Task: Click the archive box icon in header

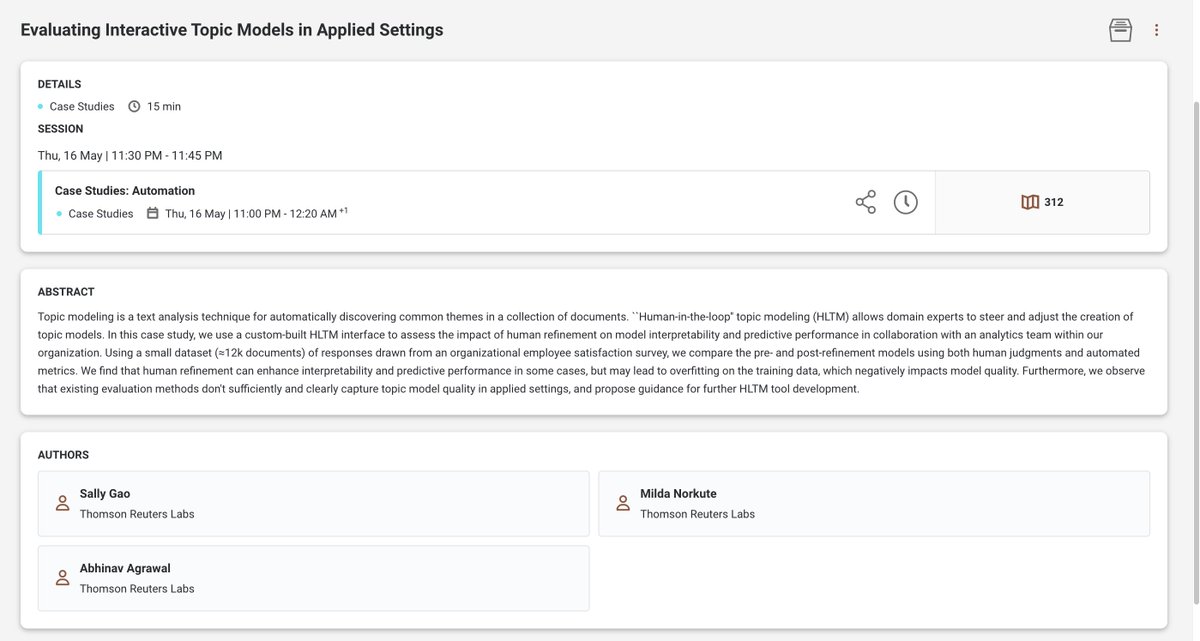Action: (x=1120, y=30)
